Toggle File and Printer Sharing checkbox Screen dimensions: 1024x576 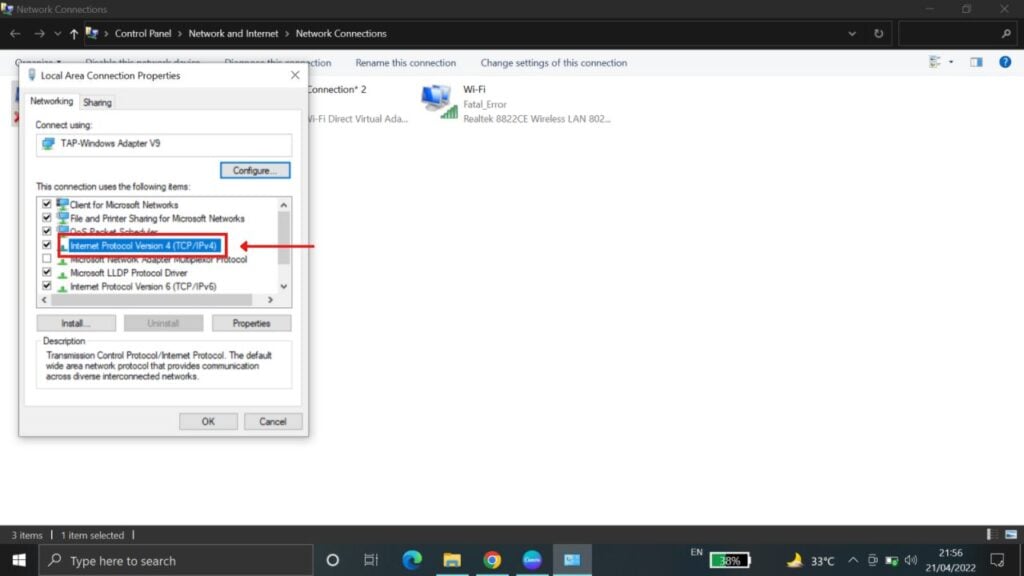coord(46,218)
